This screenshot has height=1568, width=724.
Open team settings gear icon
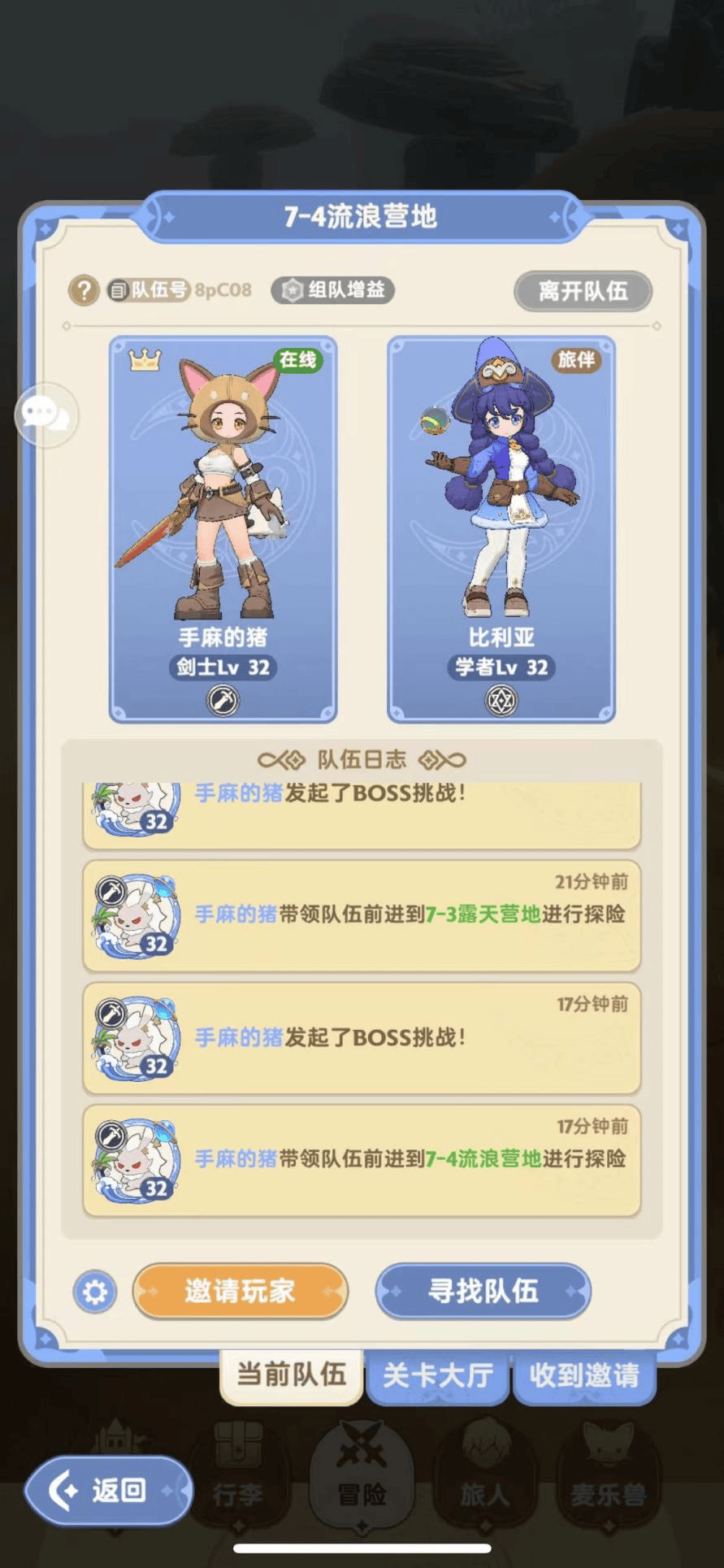point(95,1292)
